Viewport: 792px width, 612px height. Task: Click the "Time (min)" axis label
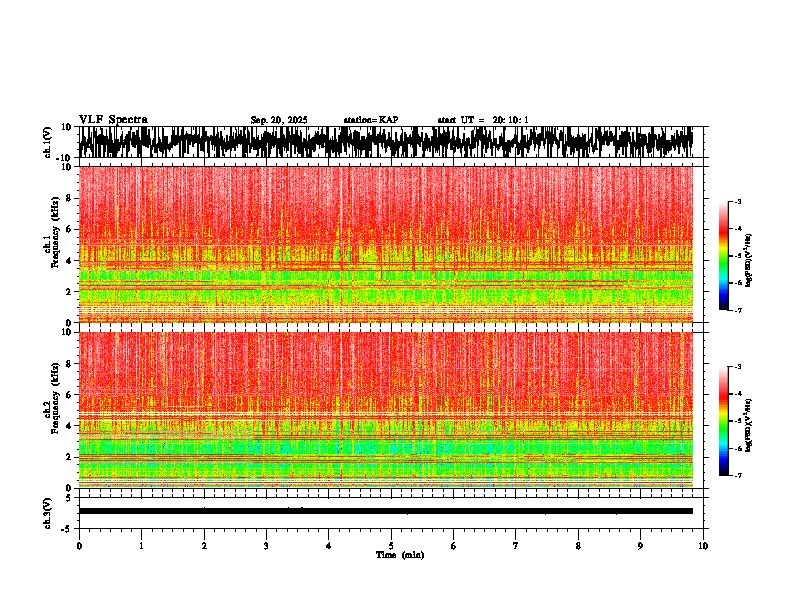[x=400, y=555]
